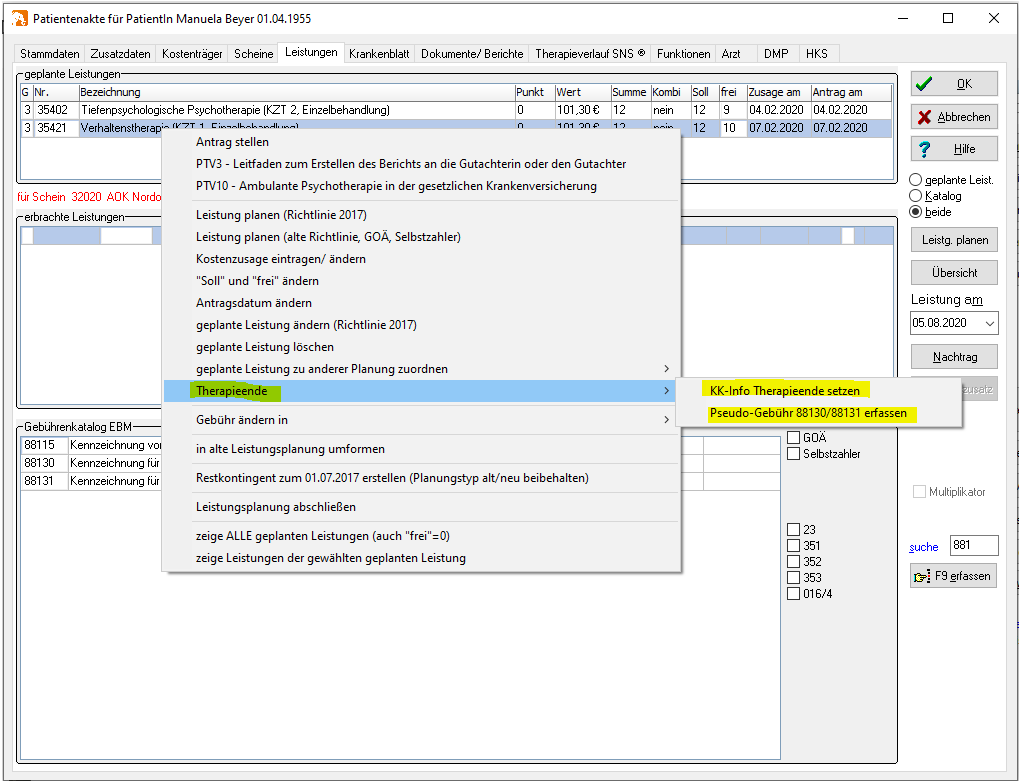The image size is (1019, 784).
Task: Tick the checkbox labeled 352
Action: [x=793, y=561]
